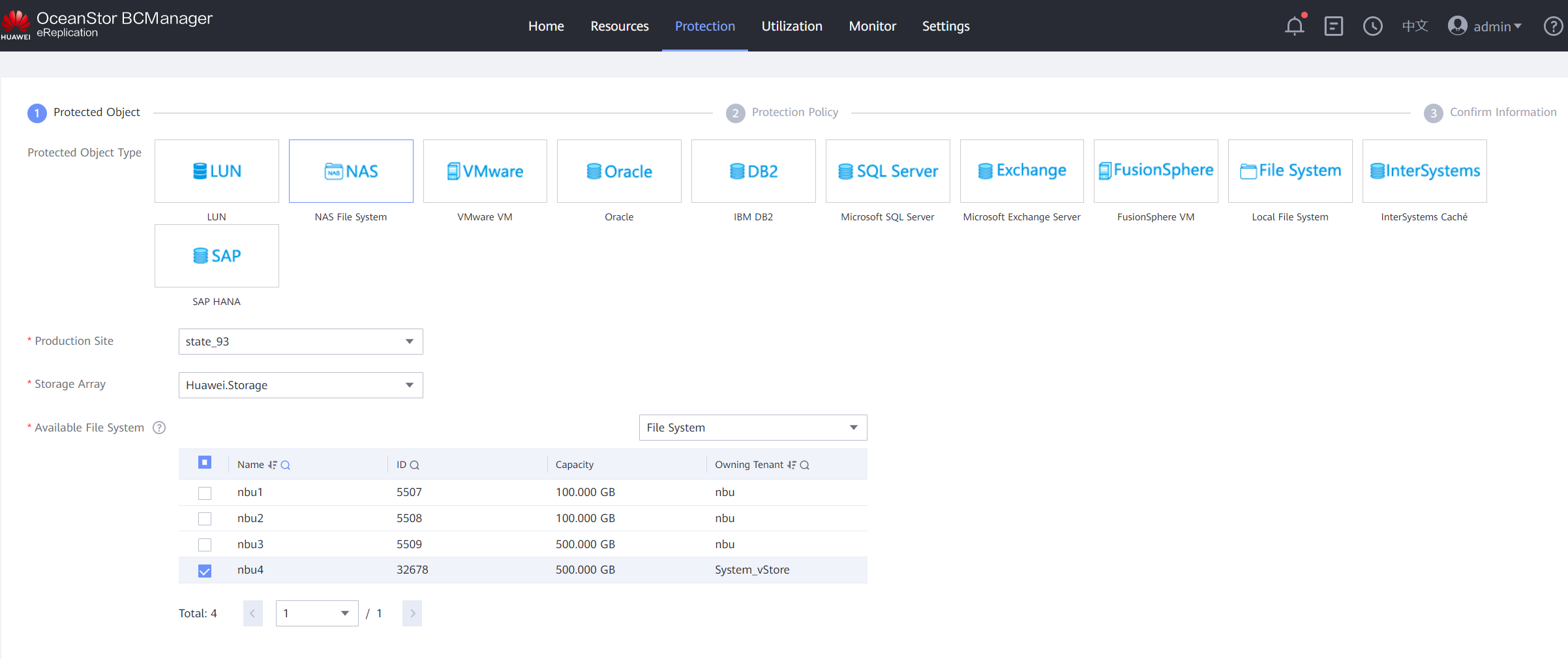
Task: Uncheck the nbu4 file system checkbox
Action: point(205,570)
